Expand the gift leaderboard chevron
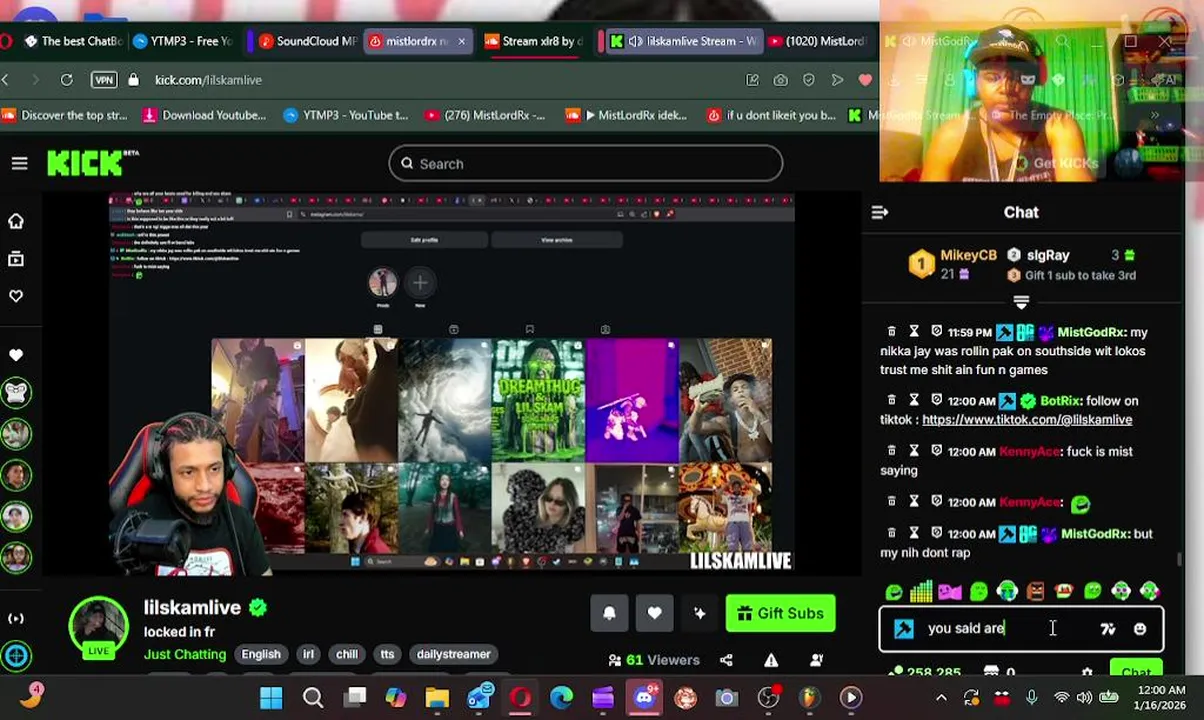The image size is (1204, 720). [x=1021, y=301]
